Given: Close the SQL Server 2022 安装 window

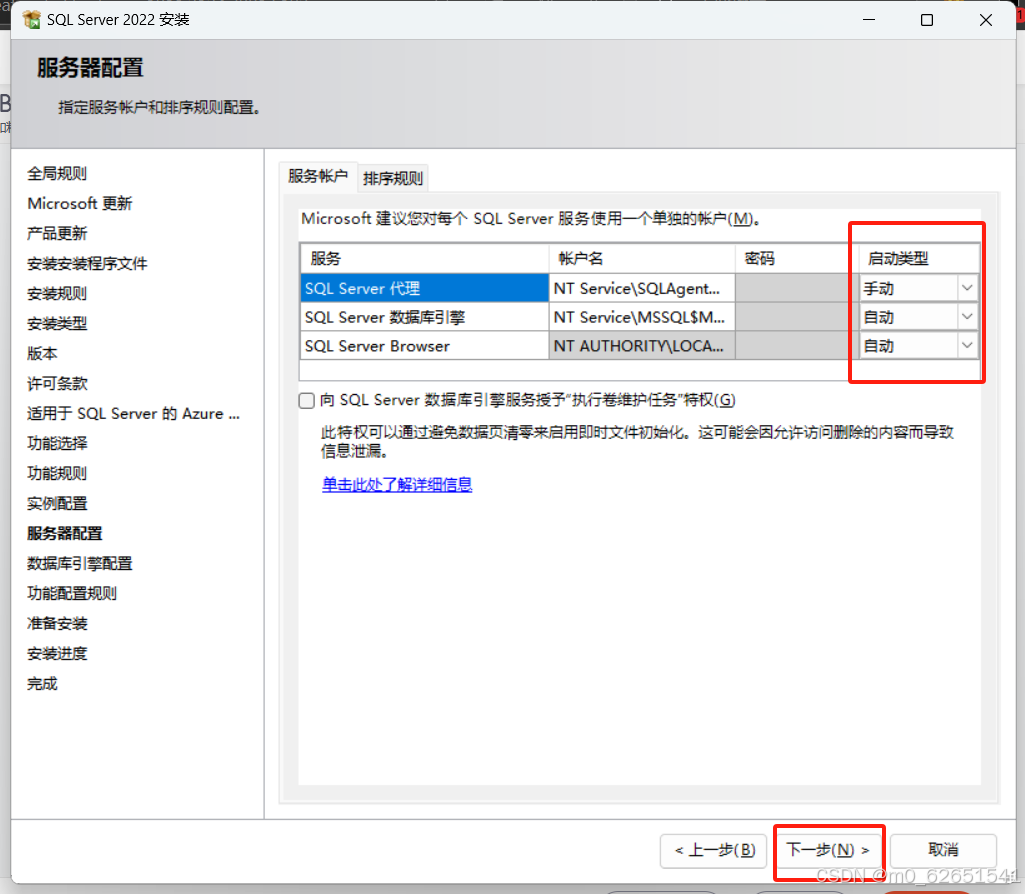Looking at the screenshot, I should click(x=986, y=20).
